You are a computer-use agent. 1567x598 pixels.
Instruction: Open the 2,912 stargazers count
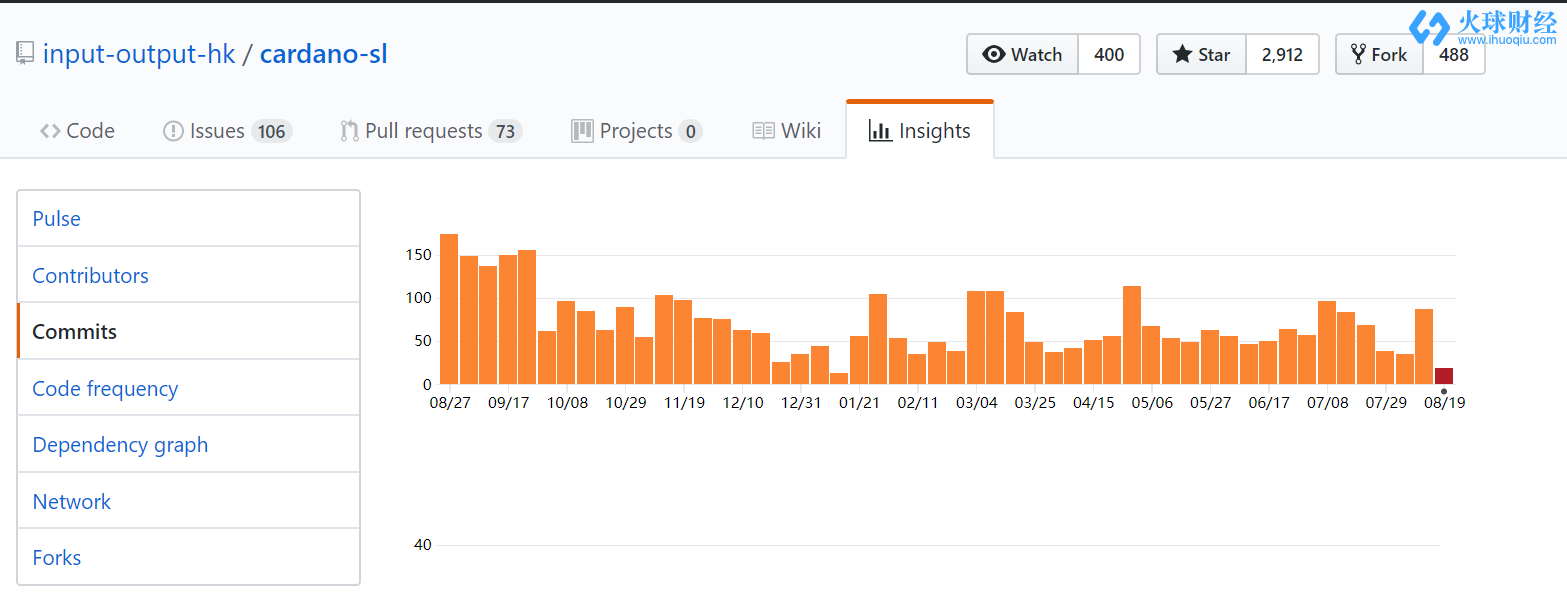(x=1282, y=54)
